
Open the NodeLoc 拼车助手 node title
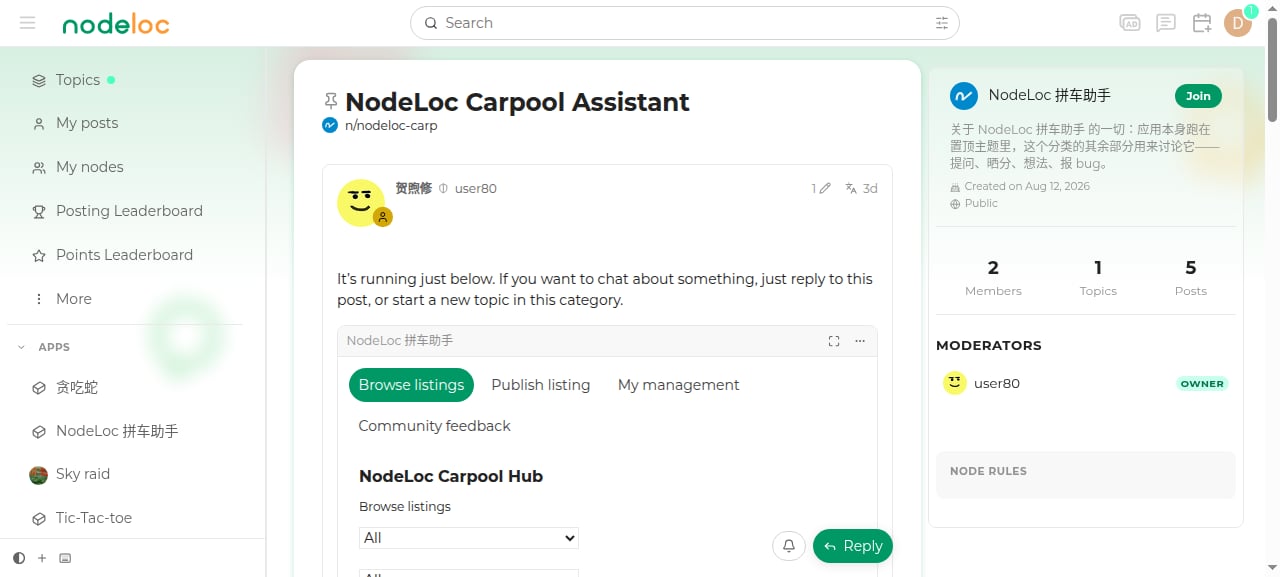click(1049, 96)
